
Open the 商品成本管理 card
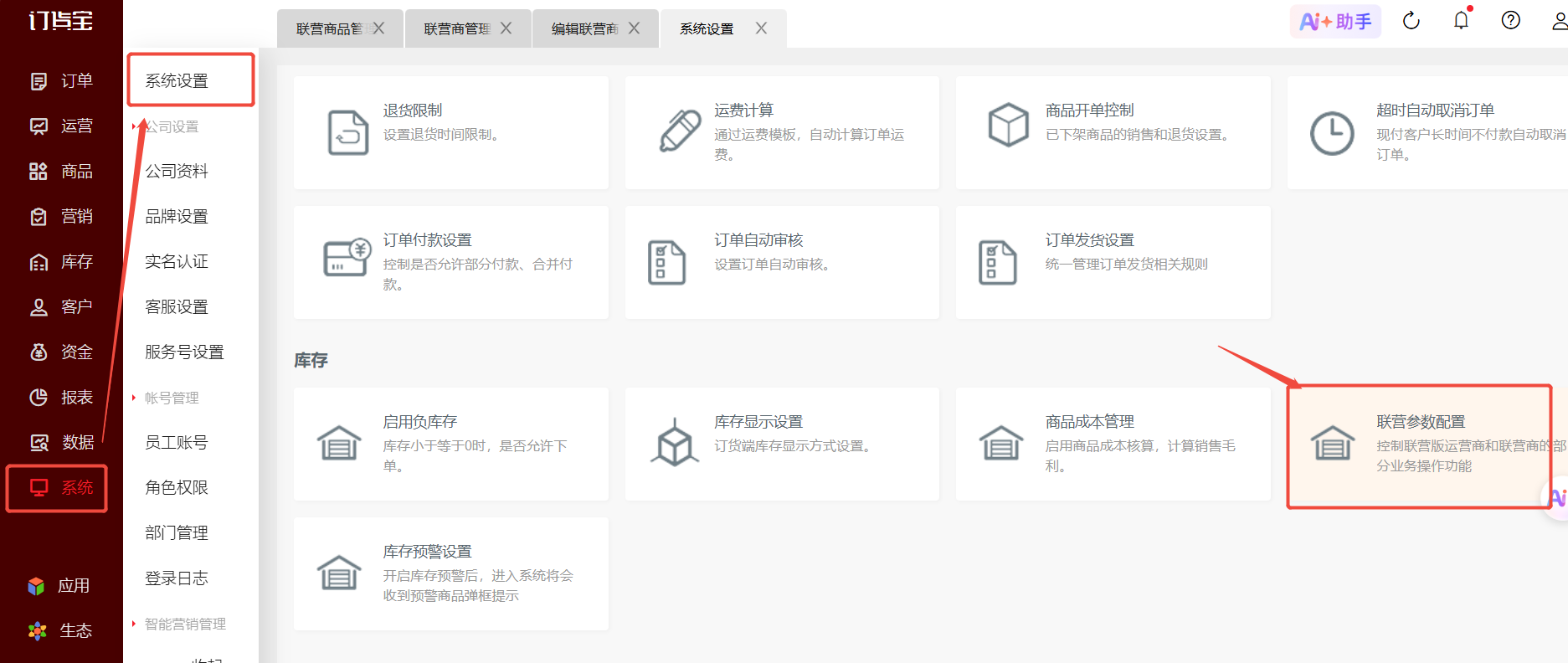click(x=1113, y=445)
